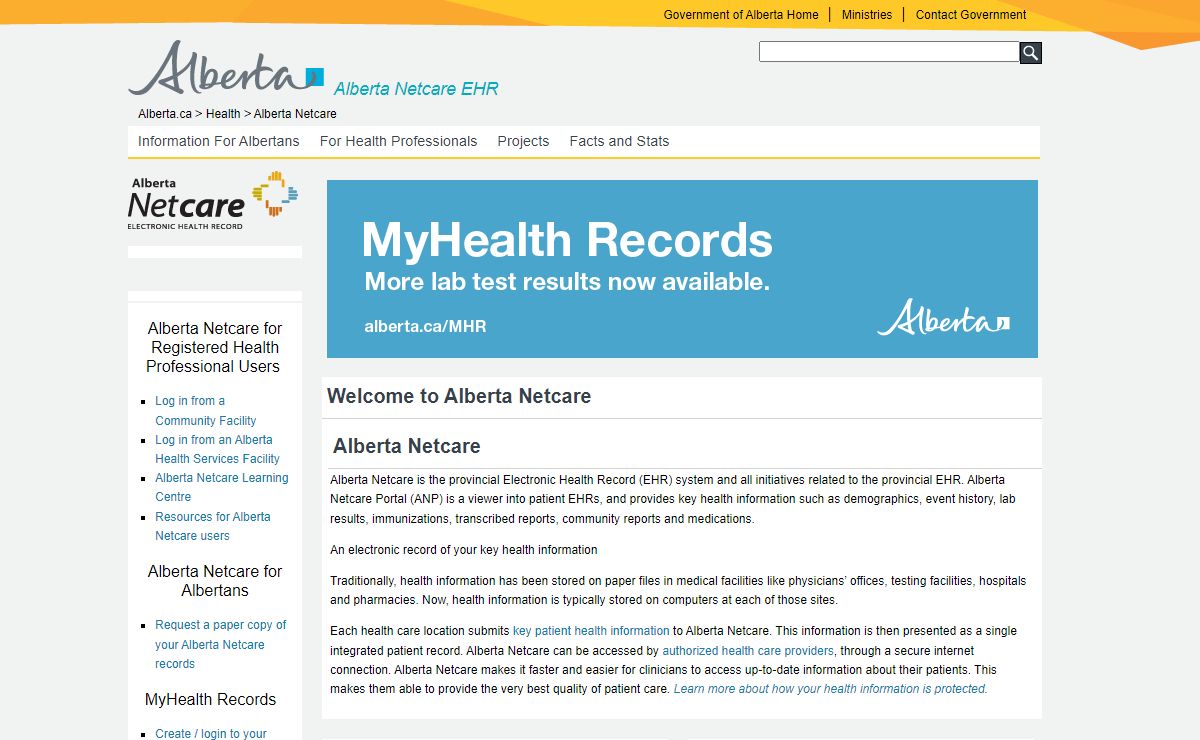This screenshot has width=1200, height=740.
Task: Click the white Alberta logo on the banner
Action: coord(943,316)
